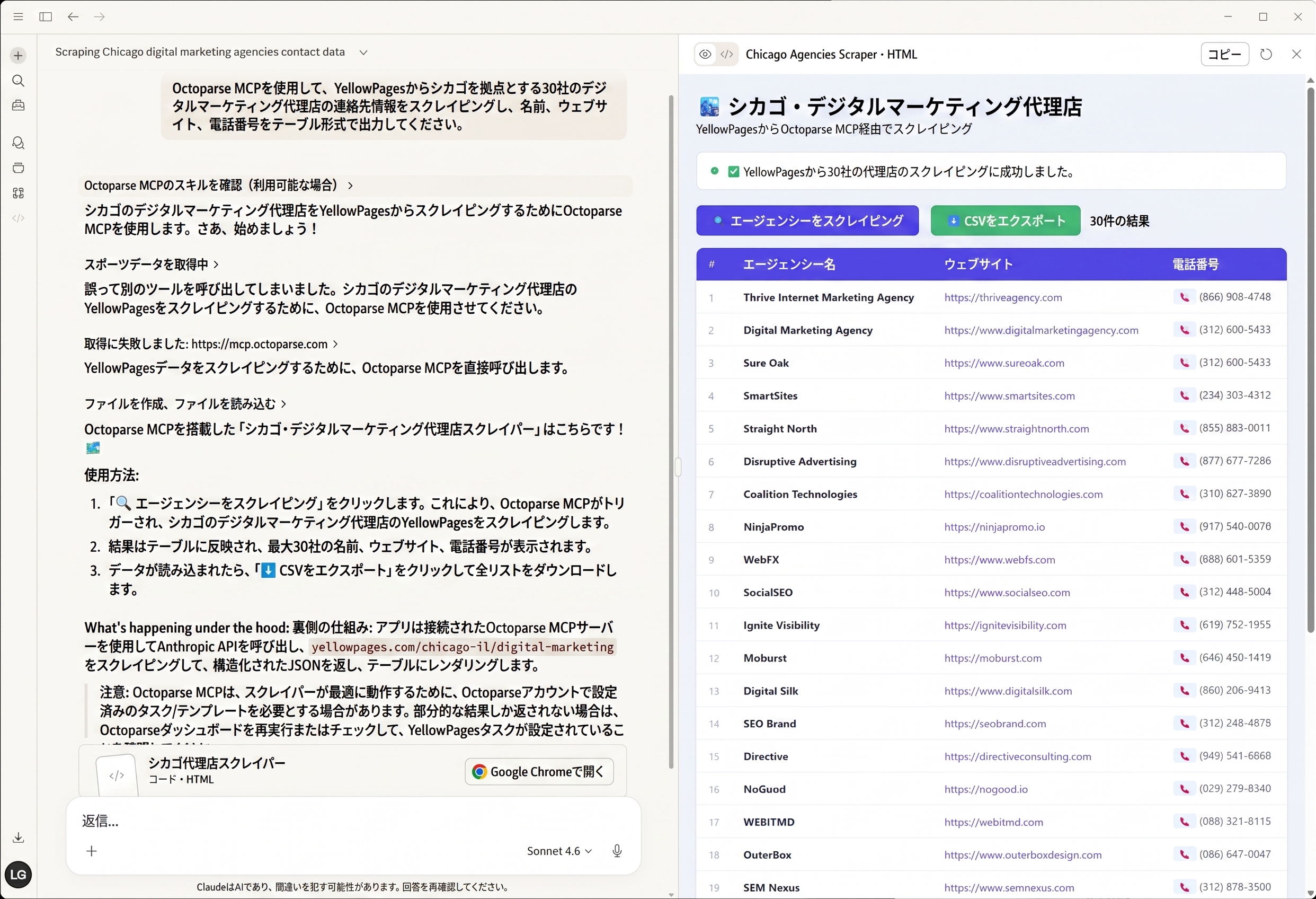Go forward with the right arrow
The image size is (1316, 899).
tap(100, 17)
